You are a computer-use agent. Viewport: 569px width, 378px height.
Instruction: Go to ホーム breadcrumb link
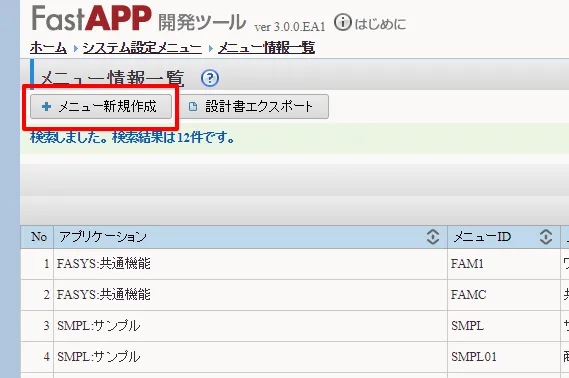pyautogui.click(x=48, y=48)
